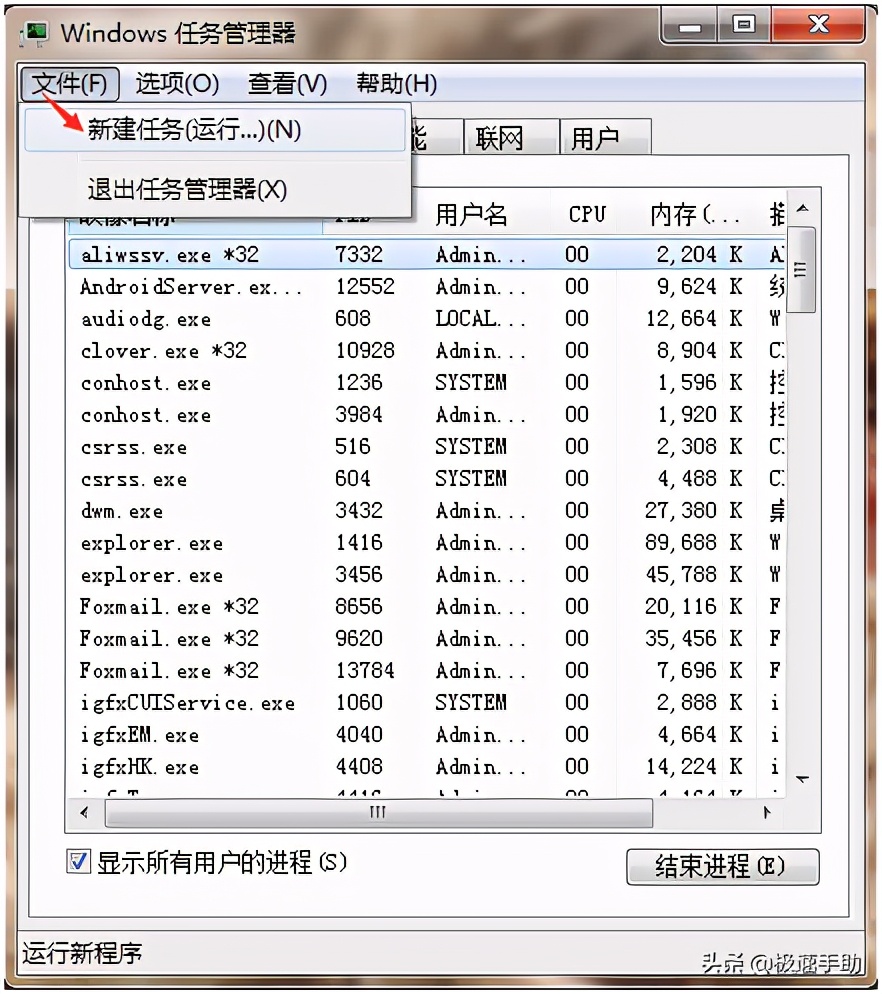
Task: Sort processes by the CPU column header
Action: (586, 212)
